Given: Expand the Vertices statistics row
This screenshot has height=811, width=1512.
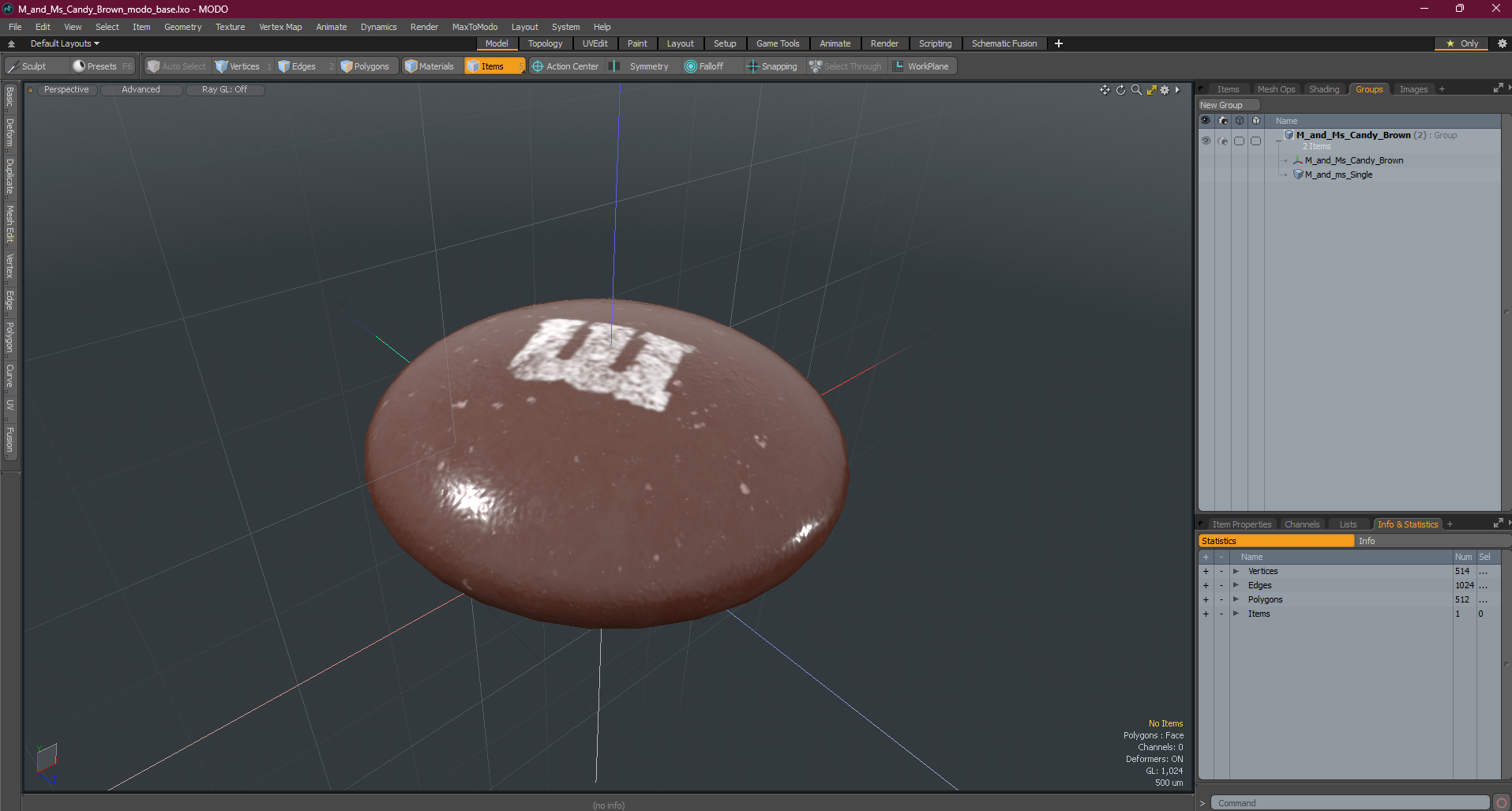Looking at the screenshot, I should 1236,571.
